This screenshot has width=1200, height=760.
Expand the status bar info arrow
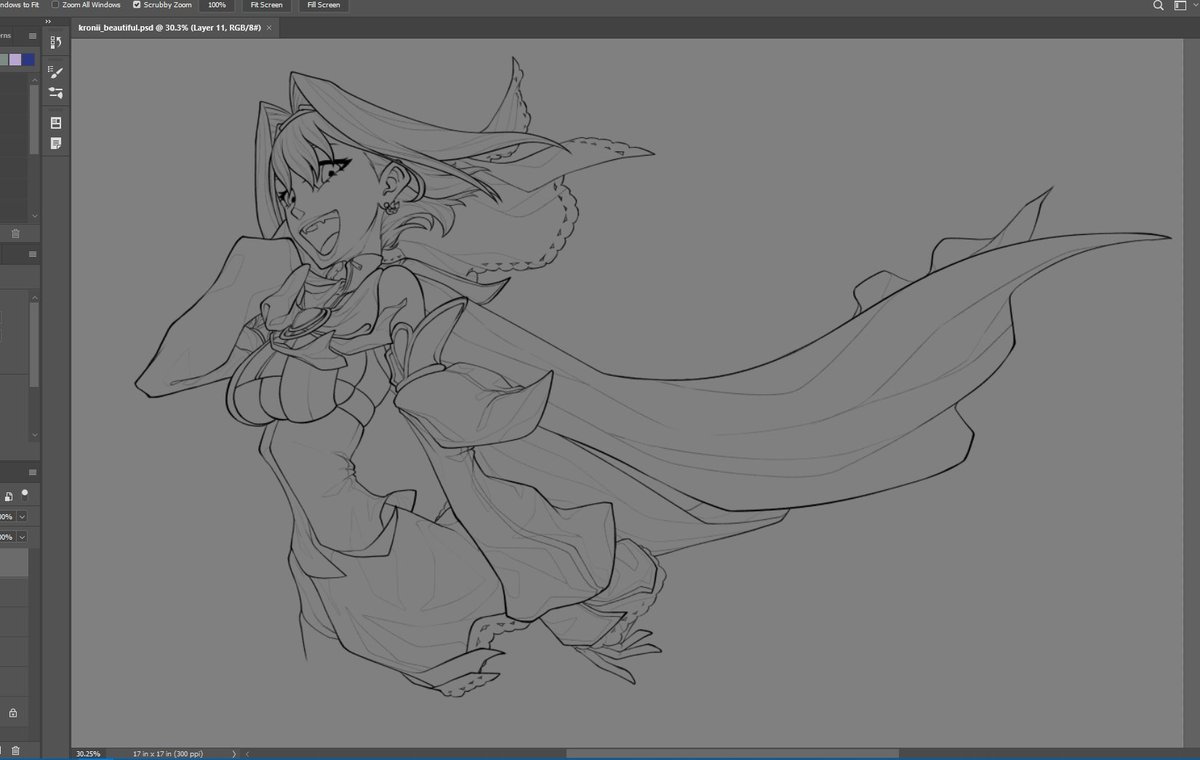click(235, 754)
